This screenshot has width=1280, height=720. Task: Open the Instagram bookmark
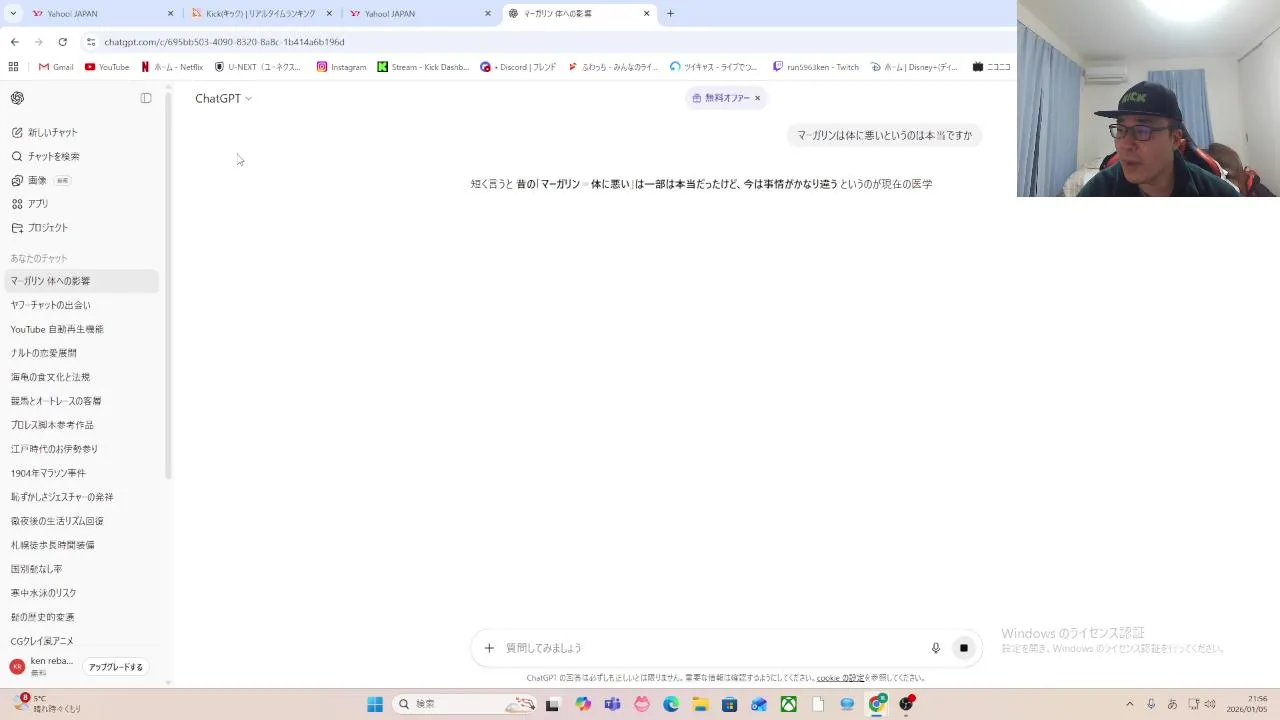(x=341, y=67)
